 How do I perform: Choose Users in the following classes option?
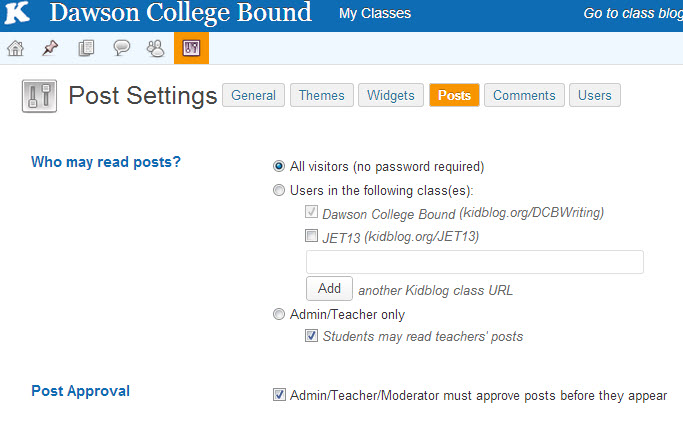pos(279,190)
